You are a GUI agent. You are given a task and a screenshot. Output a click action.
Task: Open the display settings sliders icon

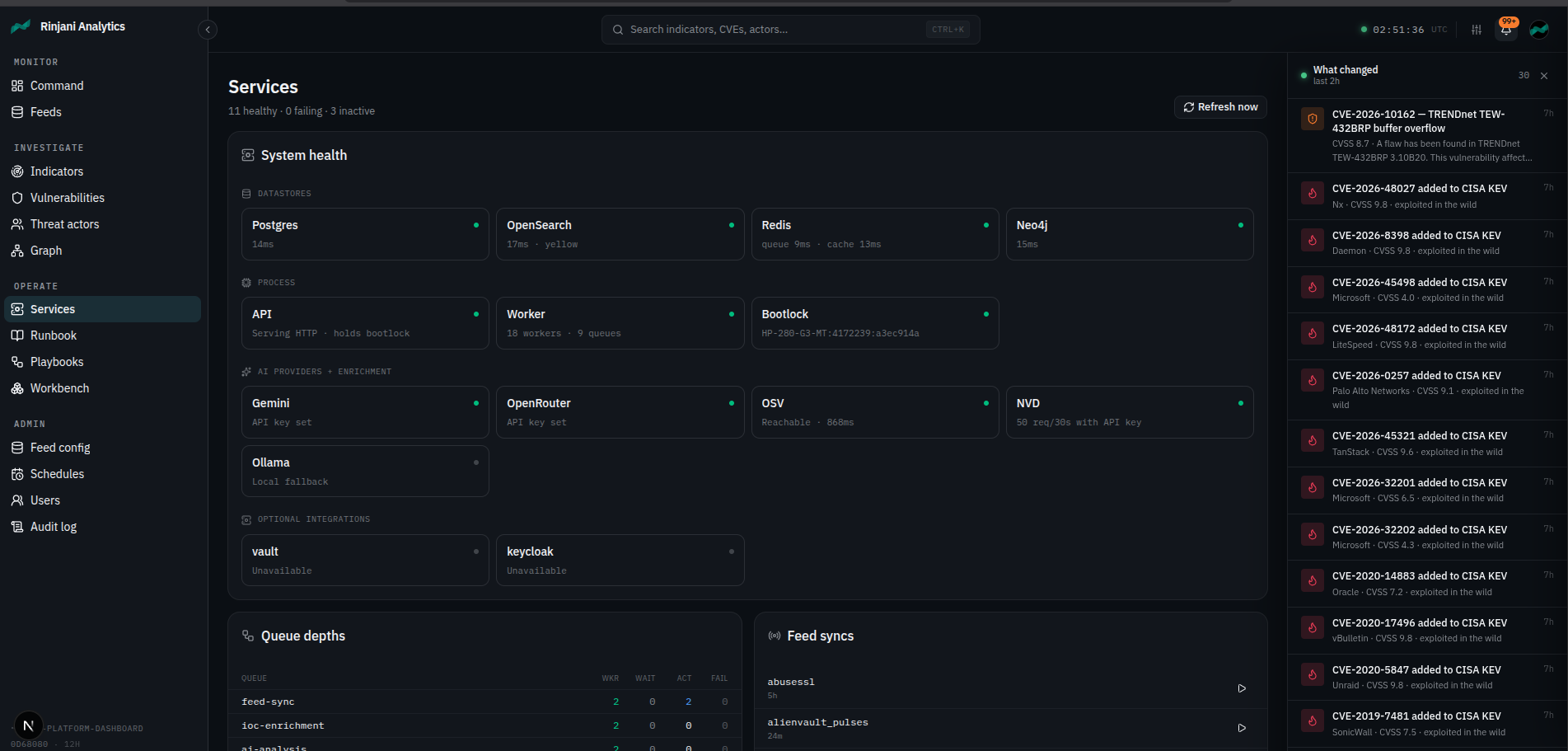point(1477,30)
